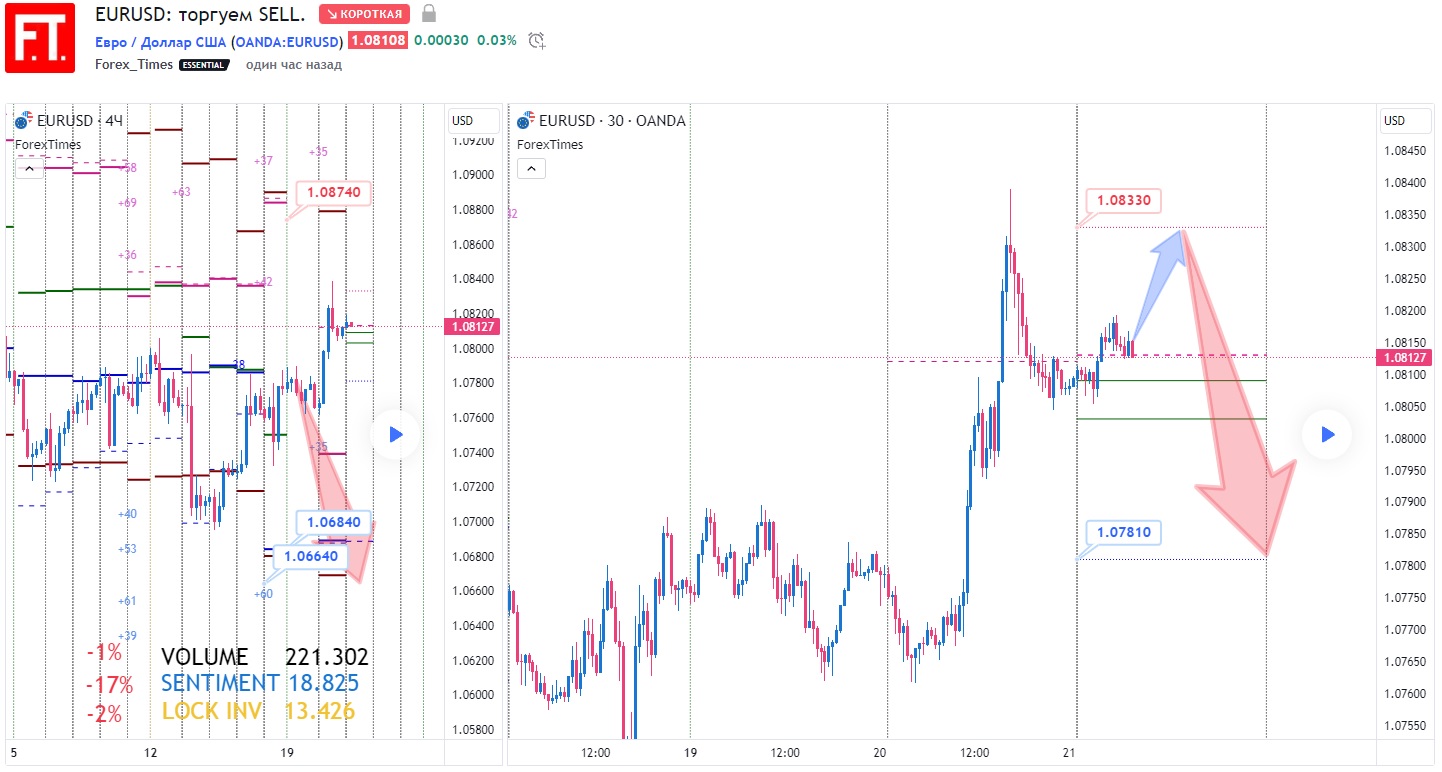Select the ForexTimes indicator on the 30-minute chart
The height and width of the screenshot is (772, 1442).
point(550,144)
